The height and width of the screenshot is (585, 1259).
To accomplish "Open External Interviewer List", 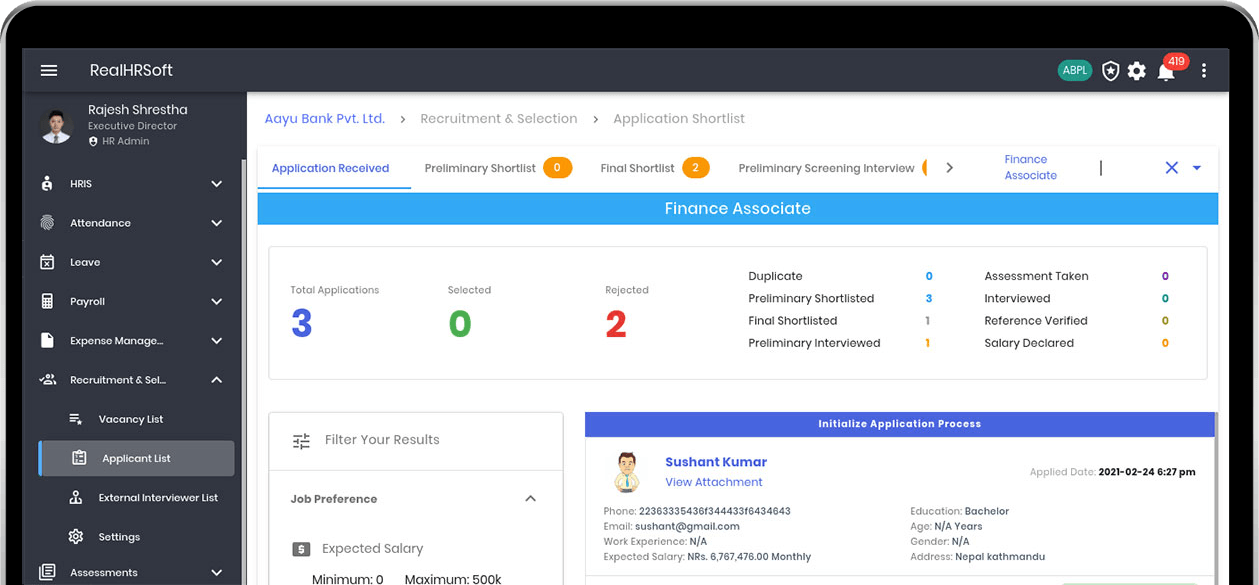I will coord(157,498).
